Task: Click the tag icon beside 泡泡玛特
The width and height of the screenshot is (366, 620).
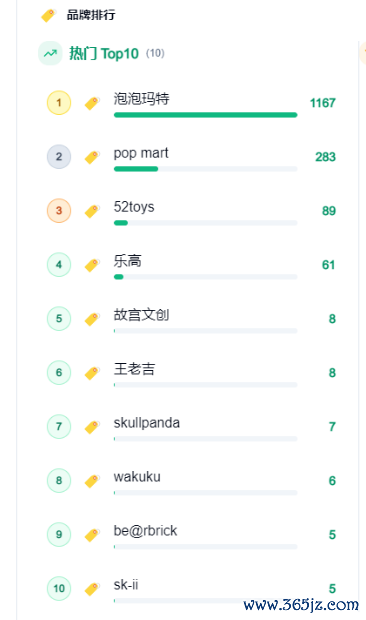Action: 92,103
